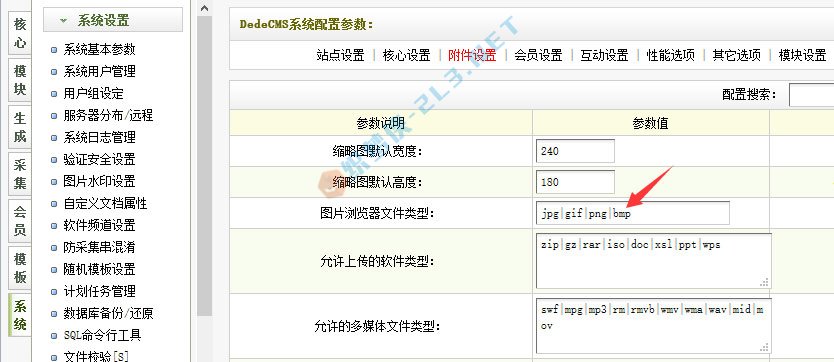Open 图片水印设置 menu entry
The height and width of the screenshot is (362, 834).
pos(99,181)
